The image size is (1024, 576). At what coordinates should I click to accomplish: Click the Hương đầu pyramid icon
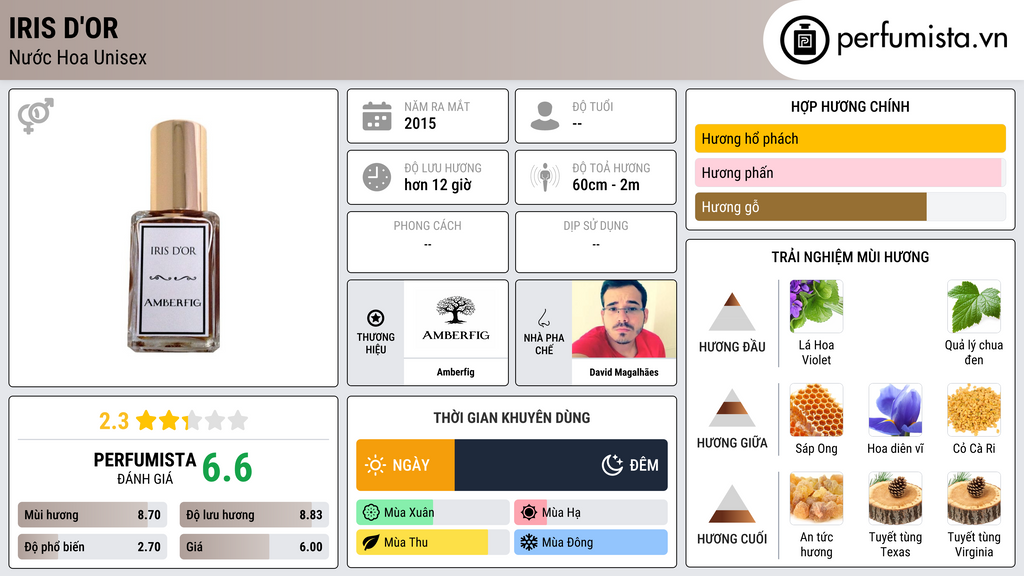tap(732, 312)
